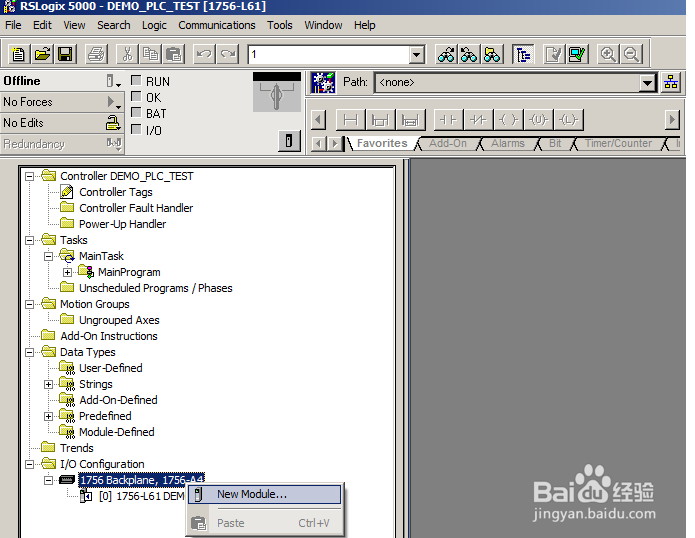
Task: Insert a branch element
Action: pyautogui.click(x=380, y=120)
